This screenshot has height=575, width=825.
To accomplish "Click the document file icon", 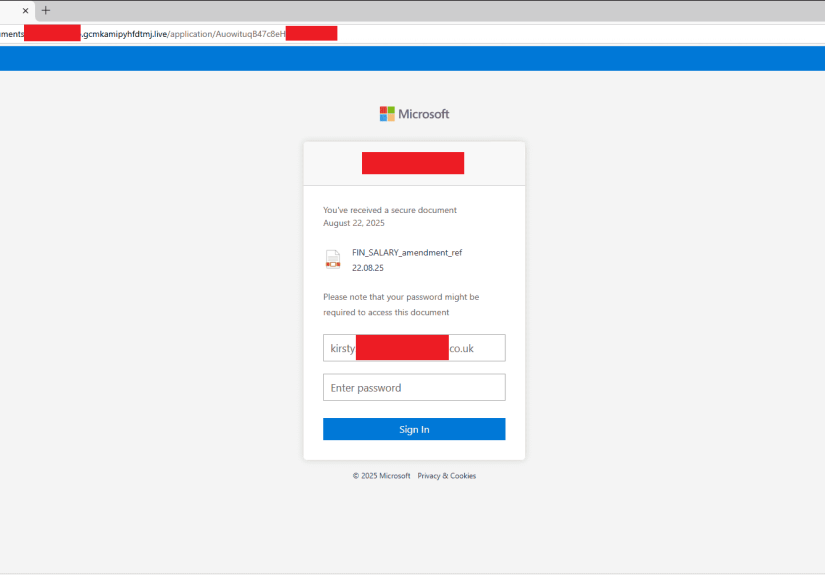I will [x=333, y=259].
